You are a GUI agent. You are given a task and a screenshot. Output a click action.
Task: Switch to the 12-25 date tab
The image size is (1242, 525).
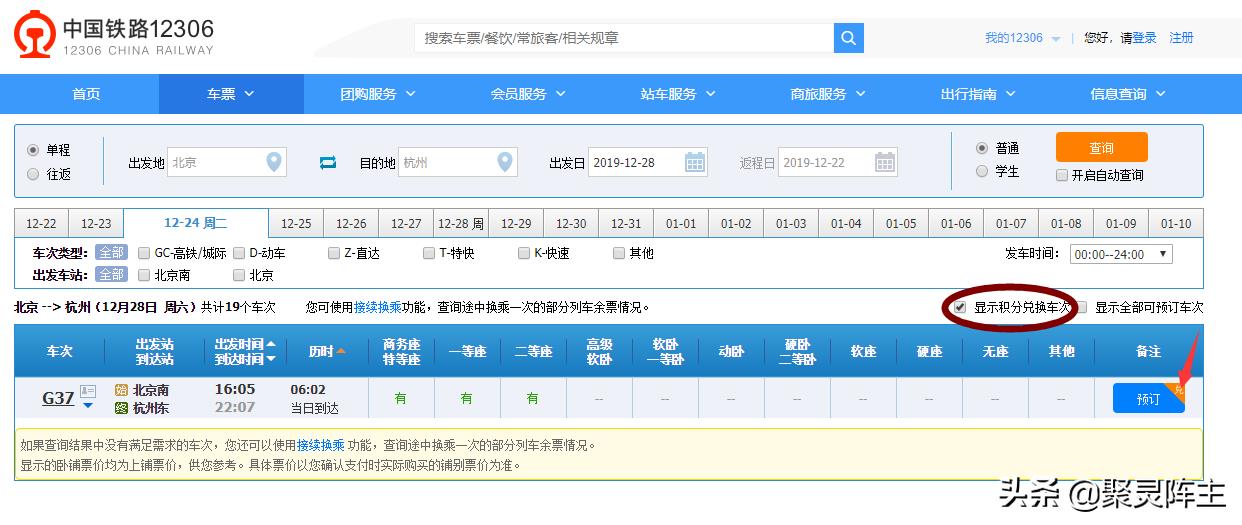pyautogui.click(x=296, y=224)
